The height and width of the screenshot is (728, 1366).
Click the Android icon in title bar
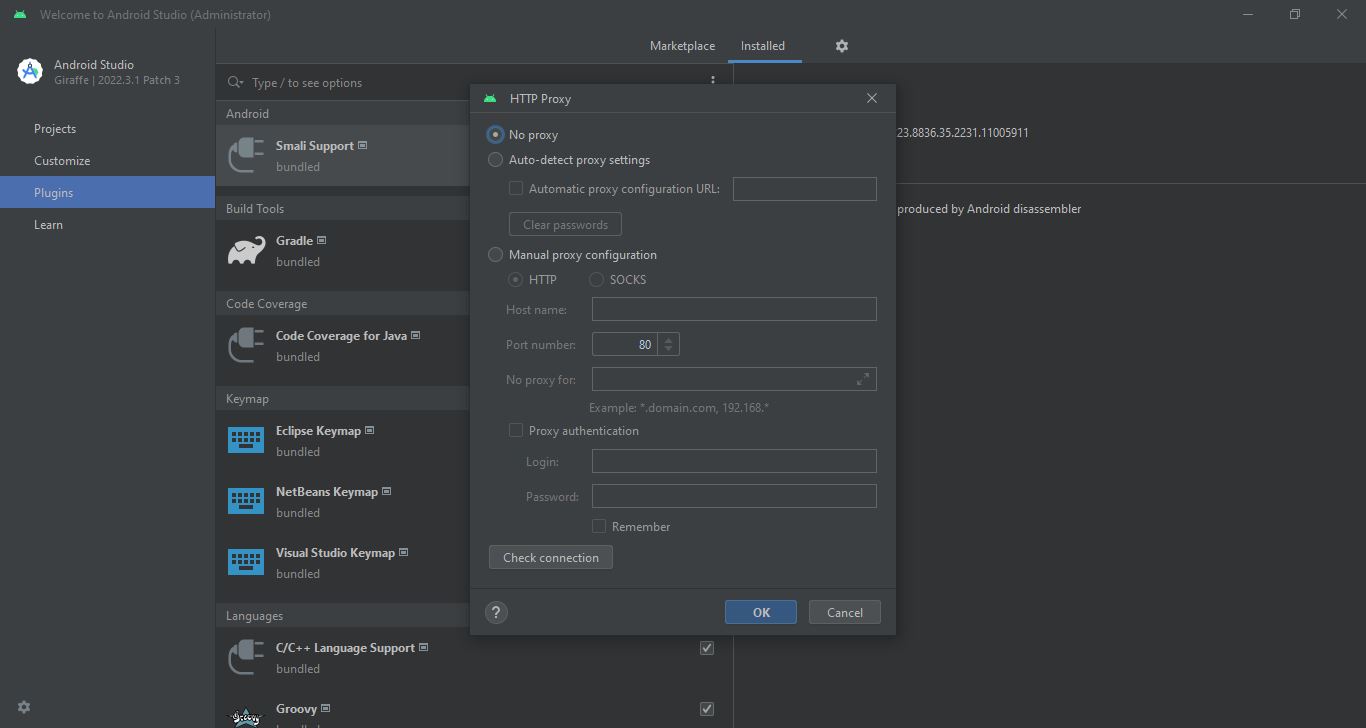[20, 15]
